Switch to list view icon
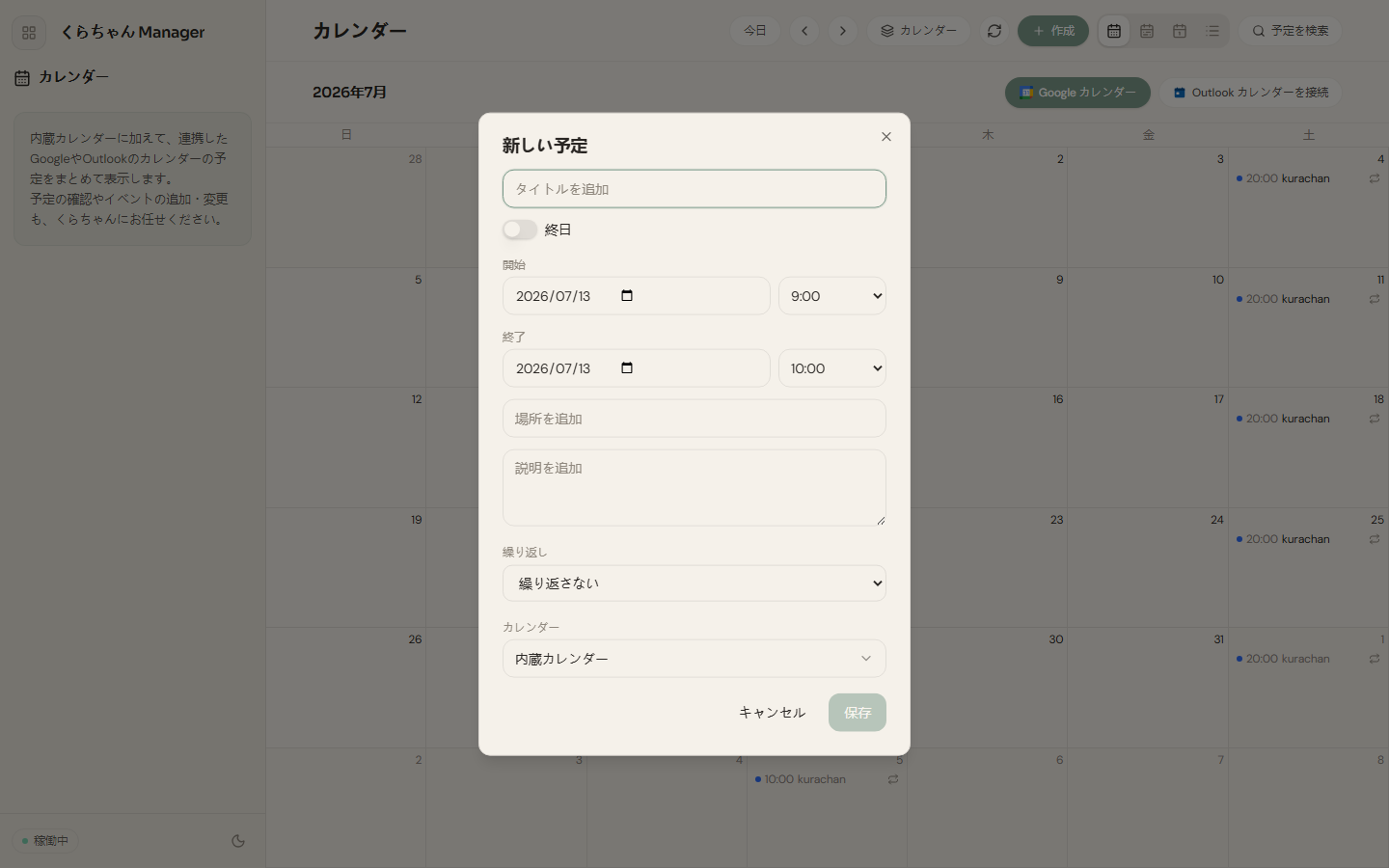 [x=1212, y=31]
